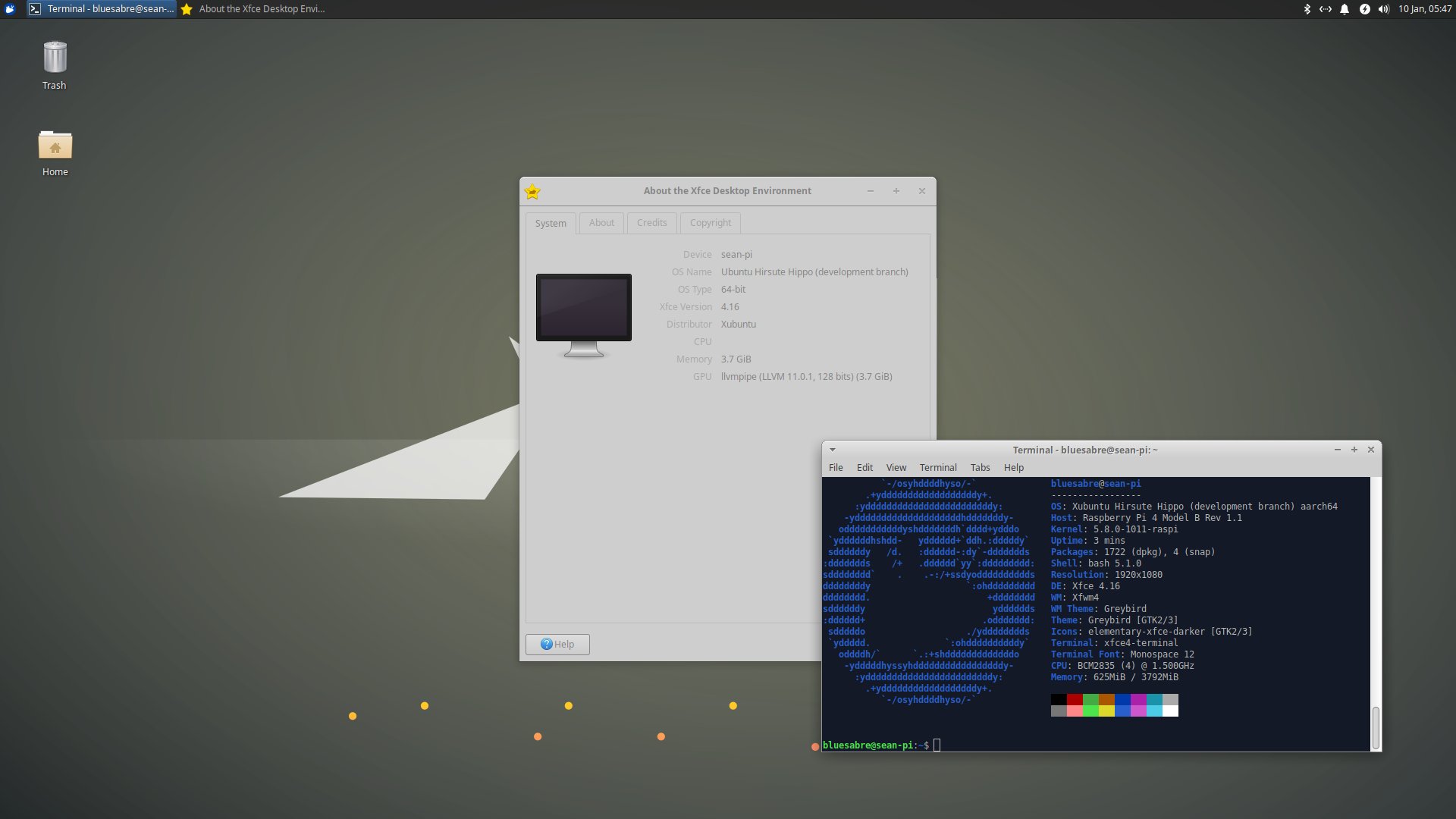Viewport: 1456px width, 819px height.
Task: Switch to the Credits tab
Action: click(651, 223)
